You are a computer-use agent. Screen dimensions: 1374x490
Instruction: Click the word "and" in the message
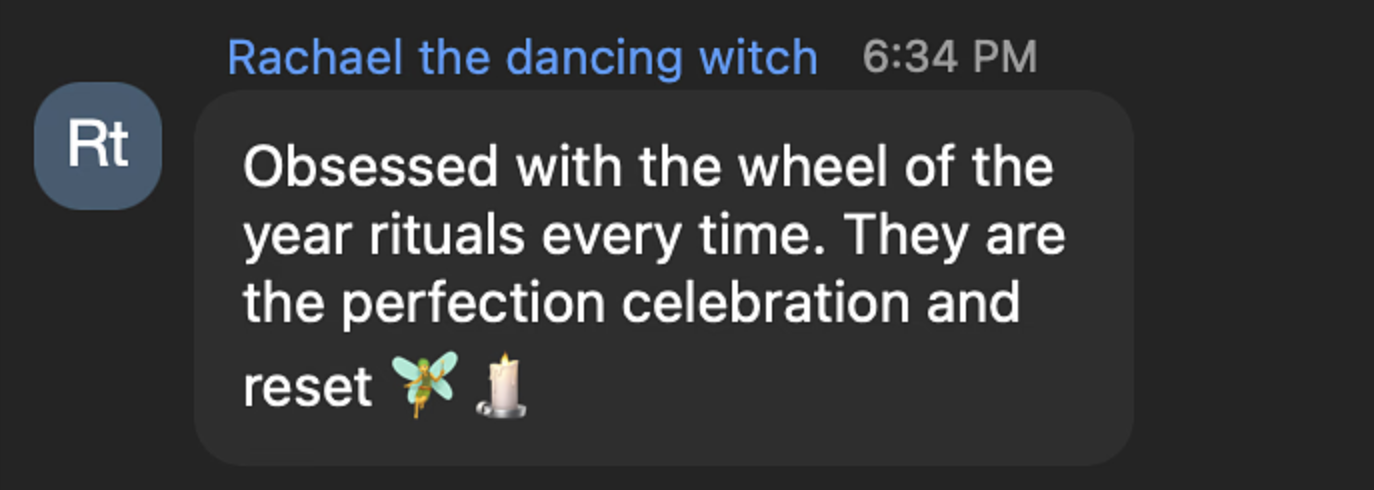[x=972, y=302]
